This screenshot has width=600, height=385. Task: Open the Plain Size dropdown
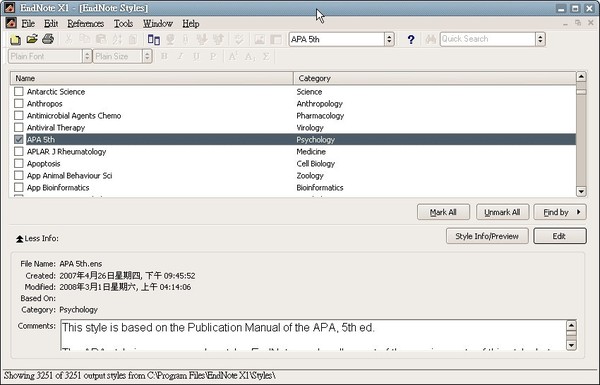pyautogui.click(x=147, y=56)
